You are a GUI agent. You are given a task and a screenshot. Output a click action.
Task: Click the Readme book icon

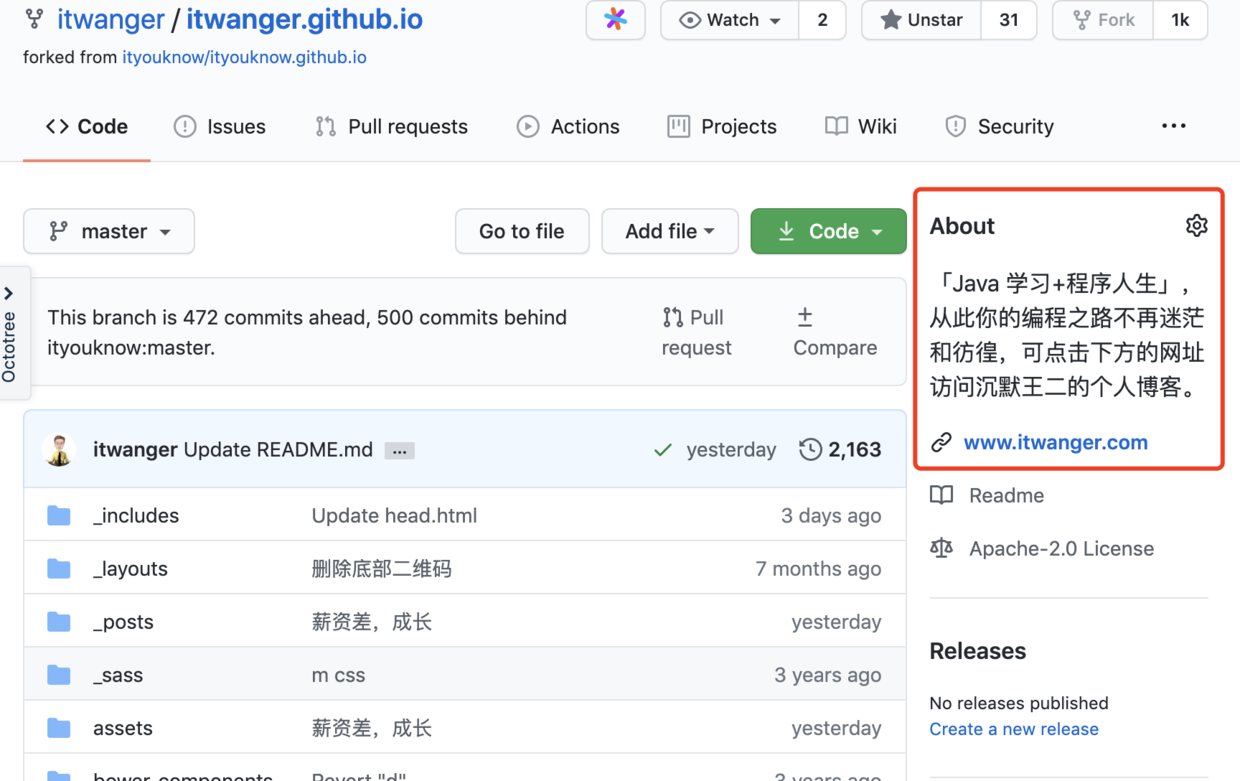click(941, 495)
